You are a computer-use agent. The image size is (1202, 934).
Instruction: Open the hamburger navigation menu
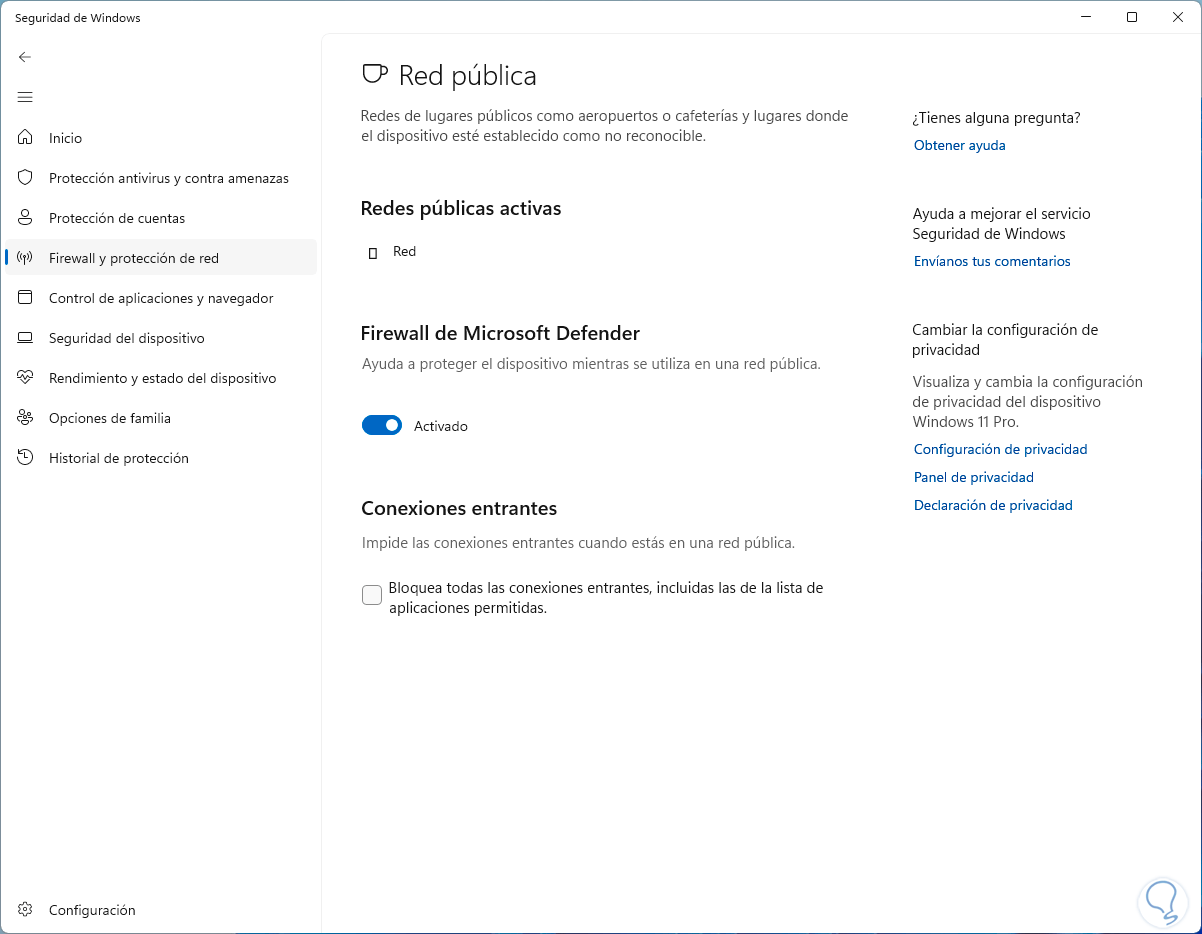(25, 97)
